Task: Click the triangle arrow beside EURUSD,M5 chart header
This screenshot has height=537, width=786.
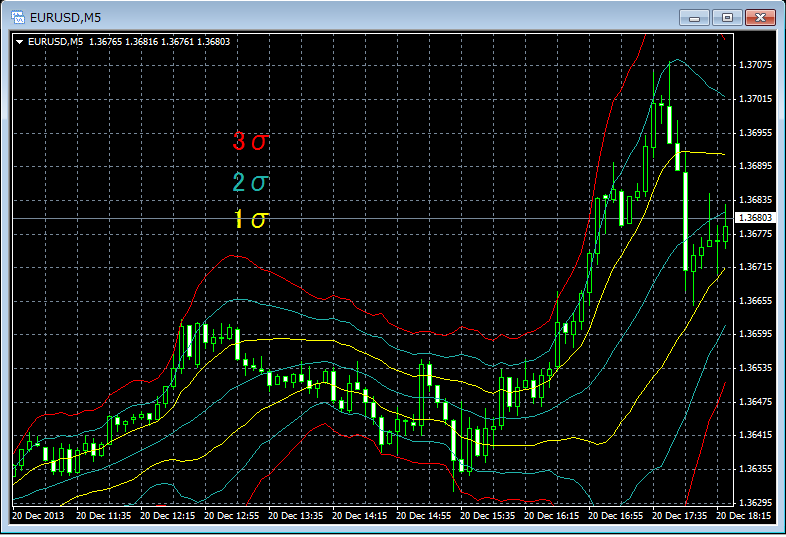Action: (x=19, y=41)
